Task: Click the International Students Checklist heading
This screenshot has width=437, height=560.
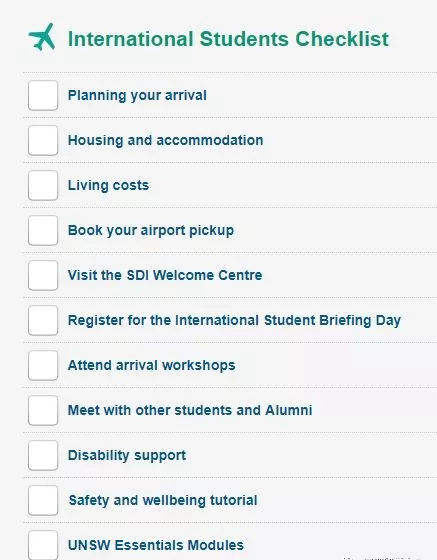Action: click(x=228, y=39)
